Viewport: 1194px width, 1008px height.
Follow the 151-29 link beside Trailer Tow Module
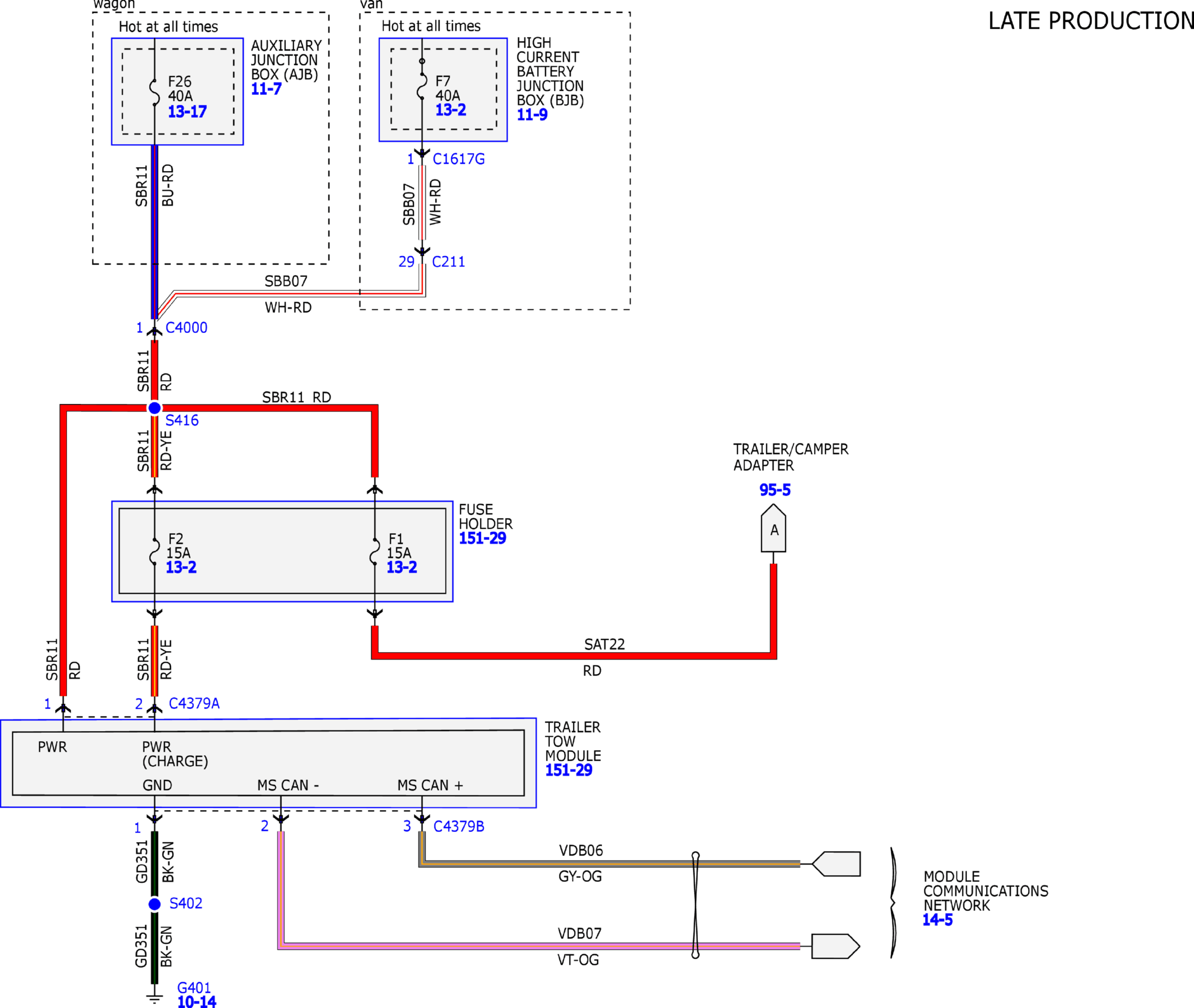coord(568,770)
